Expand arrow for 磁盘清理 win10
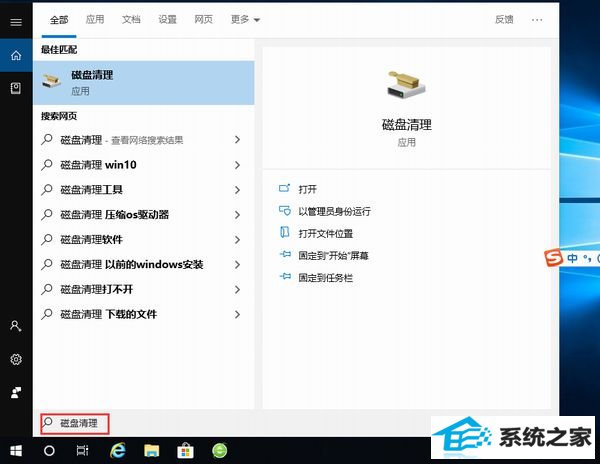Image resolution: width=600 pixels, height=464 pixels. pyautogui.click(x=237, y=165)
